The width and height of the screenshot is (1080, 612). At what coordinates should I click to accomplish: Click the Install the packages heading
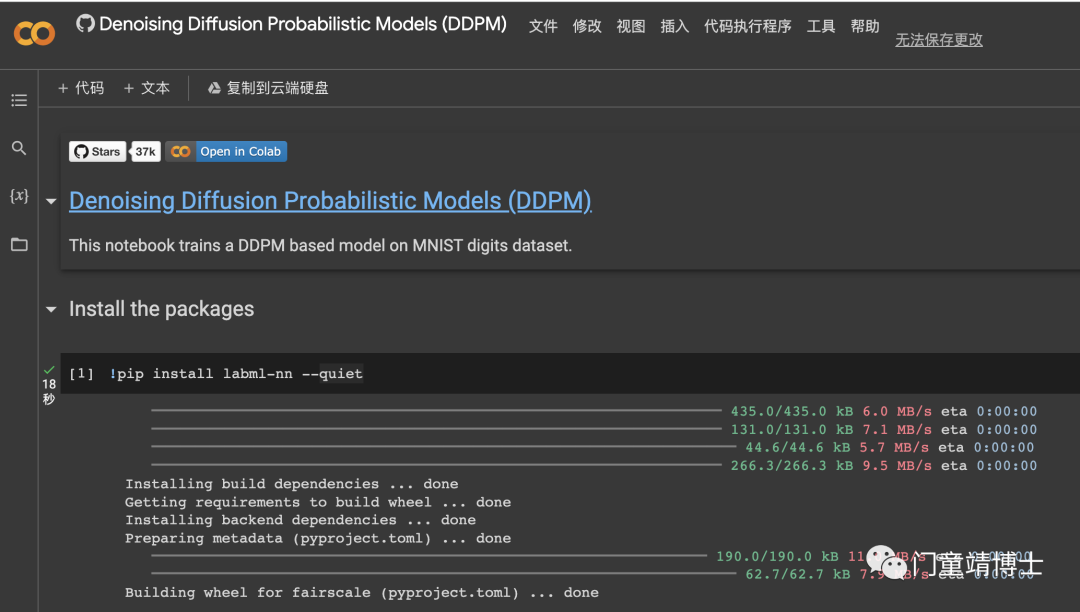(x=161, y=309)
